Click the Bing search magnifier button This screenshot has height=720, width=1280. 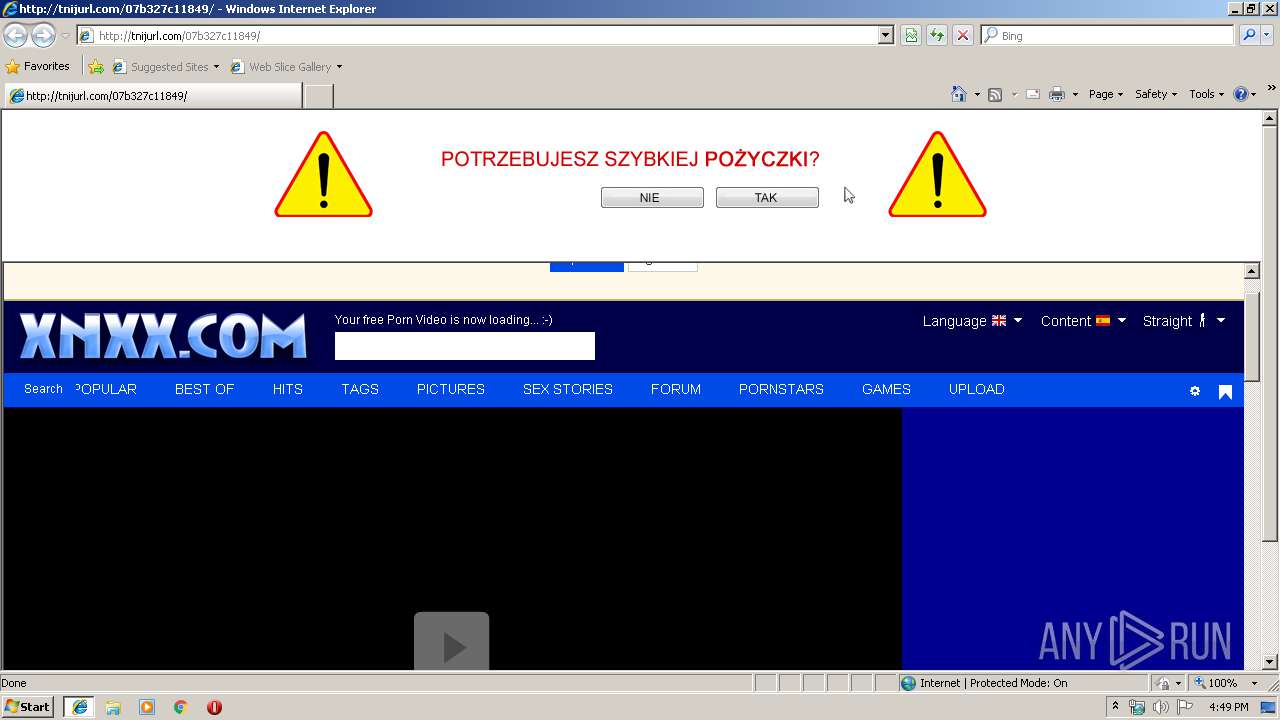click(1248, 35)
